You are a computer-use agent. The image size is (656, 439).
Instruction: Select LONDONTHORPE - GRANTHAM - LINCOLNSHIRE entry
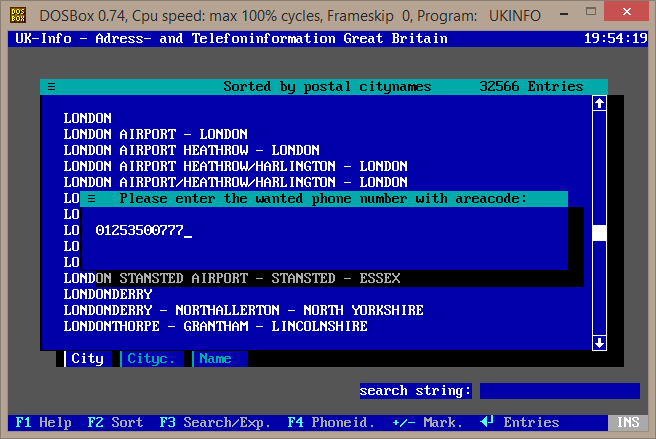215,326
